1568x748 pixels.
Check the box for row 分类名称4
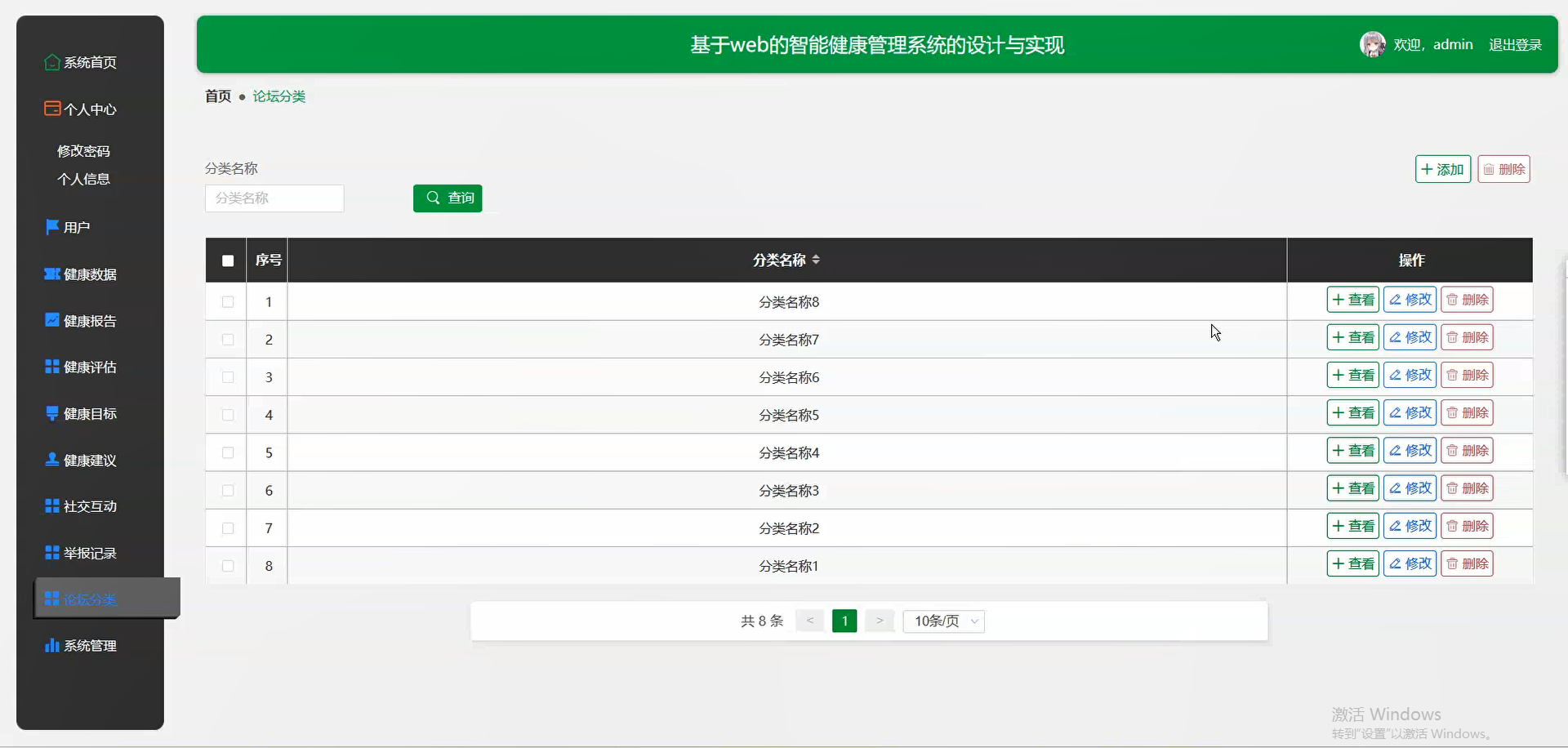coord(228,452)
